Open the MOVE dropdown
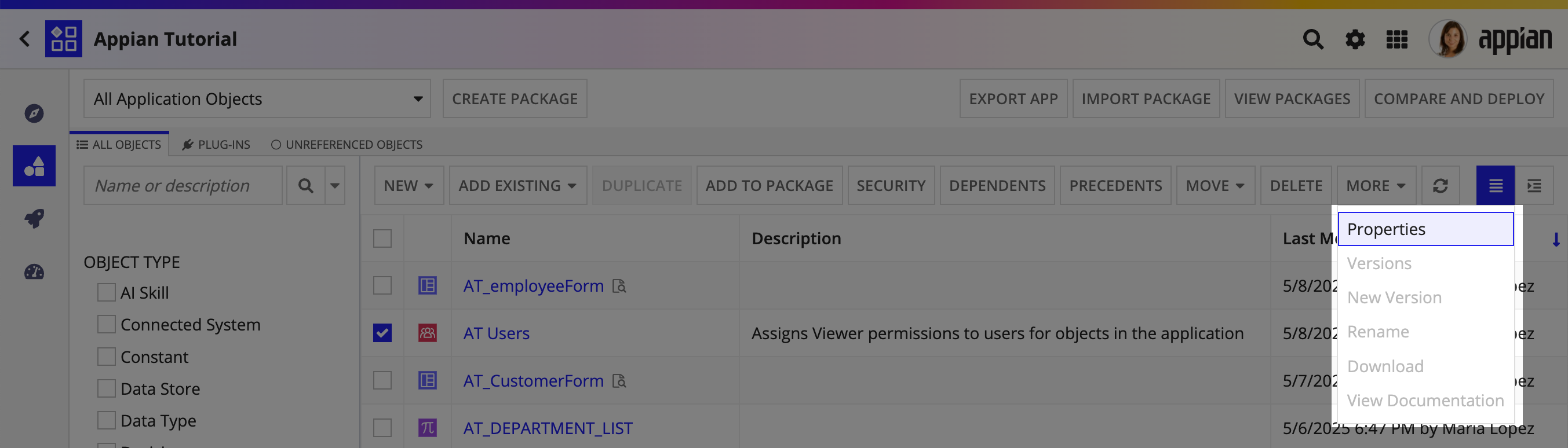Image resolution: width=1568 pixels, height=448 pixels. pos(1215,185)
